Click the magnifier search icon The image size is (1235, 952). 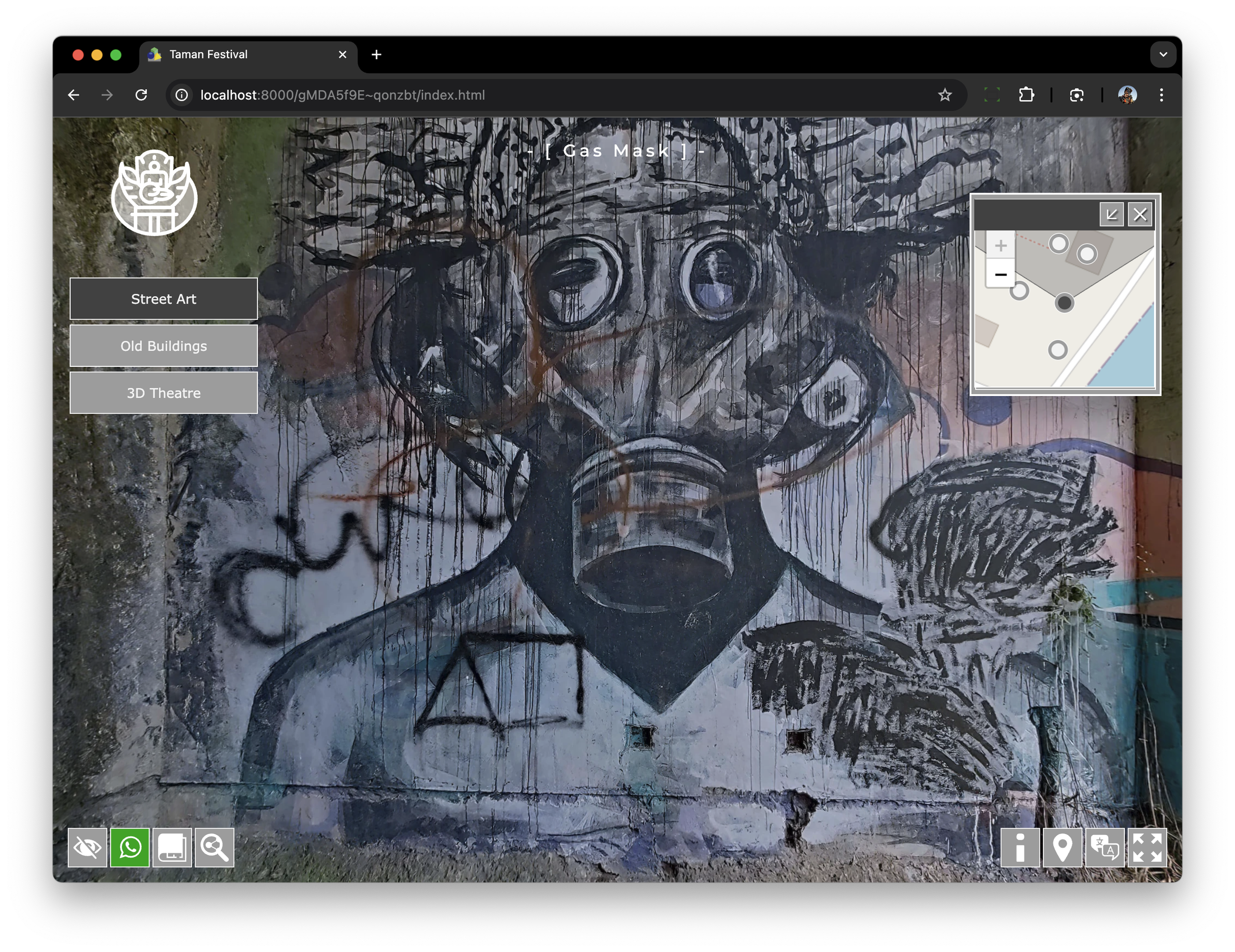(x=214, y=847)
